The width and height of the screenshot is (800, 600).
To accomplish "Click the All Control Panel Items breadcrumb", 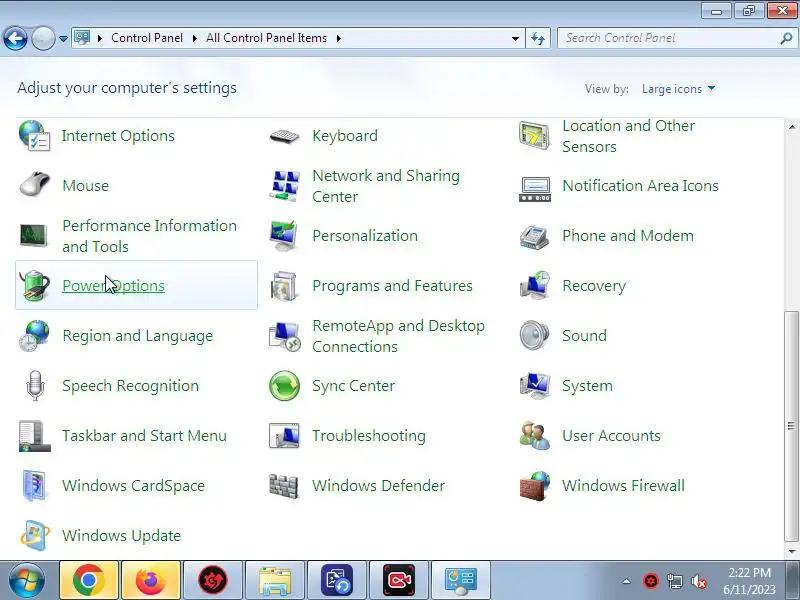I will 266,38.
